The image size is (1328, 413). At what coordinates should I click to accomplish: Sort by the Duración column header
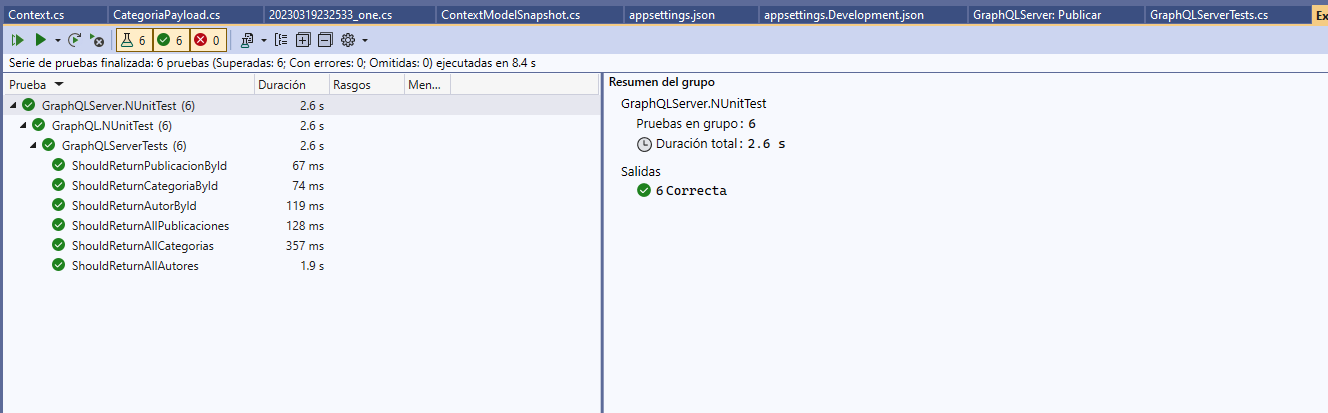tap(291, 85)
